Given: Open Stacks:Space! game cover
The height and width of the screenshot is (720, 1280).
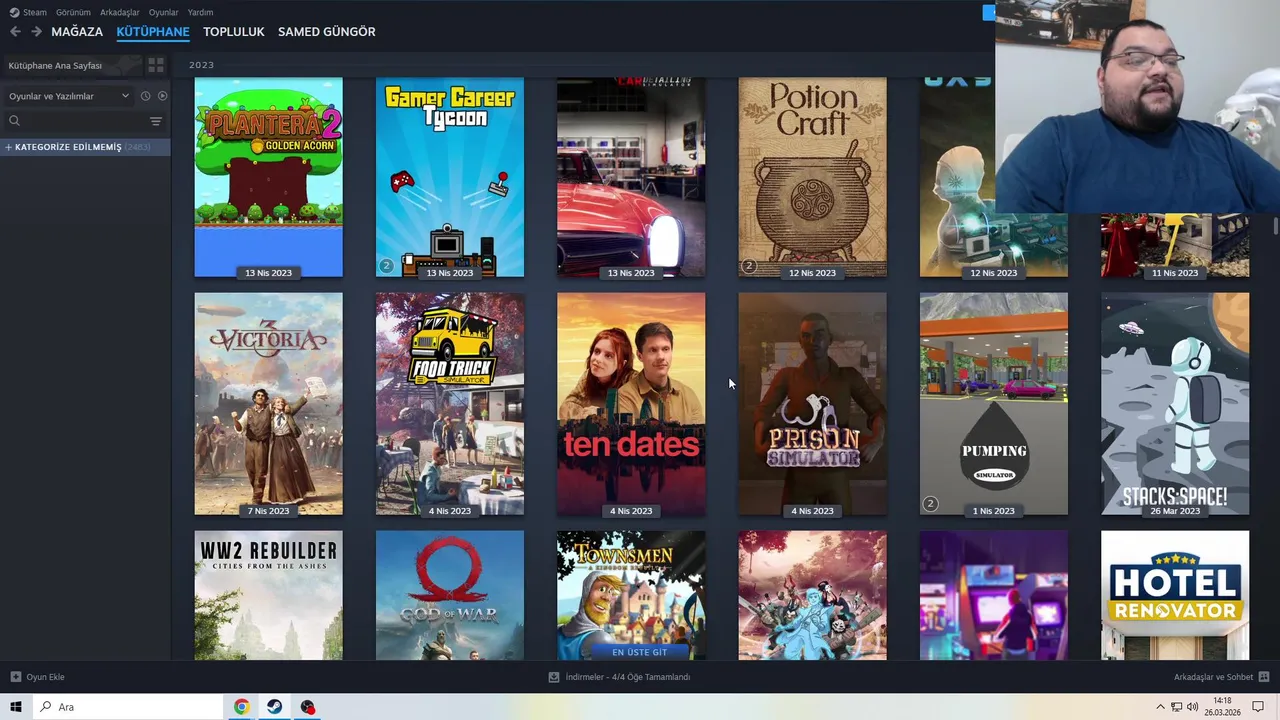Looking at the screenshot, I should coord(1175,404).
